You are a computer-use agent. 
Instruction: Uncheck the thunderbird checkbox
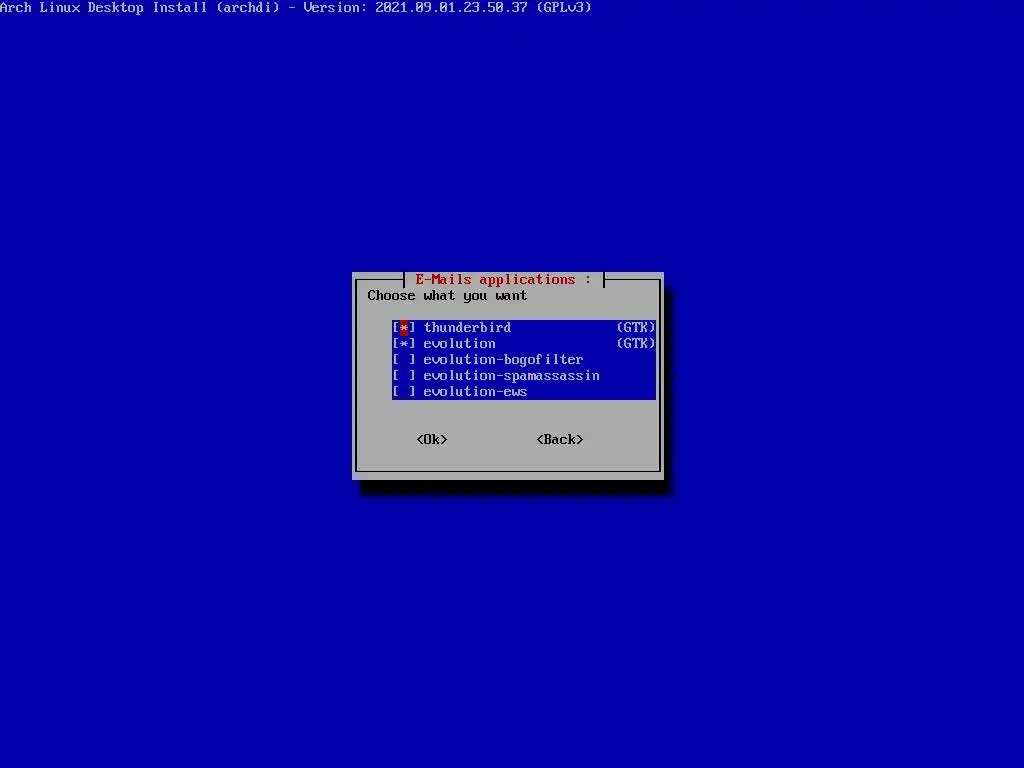point(404,328)
